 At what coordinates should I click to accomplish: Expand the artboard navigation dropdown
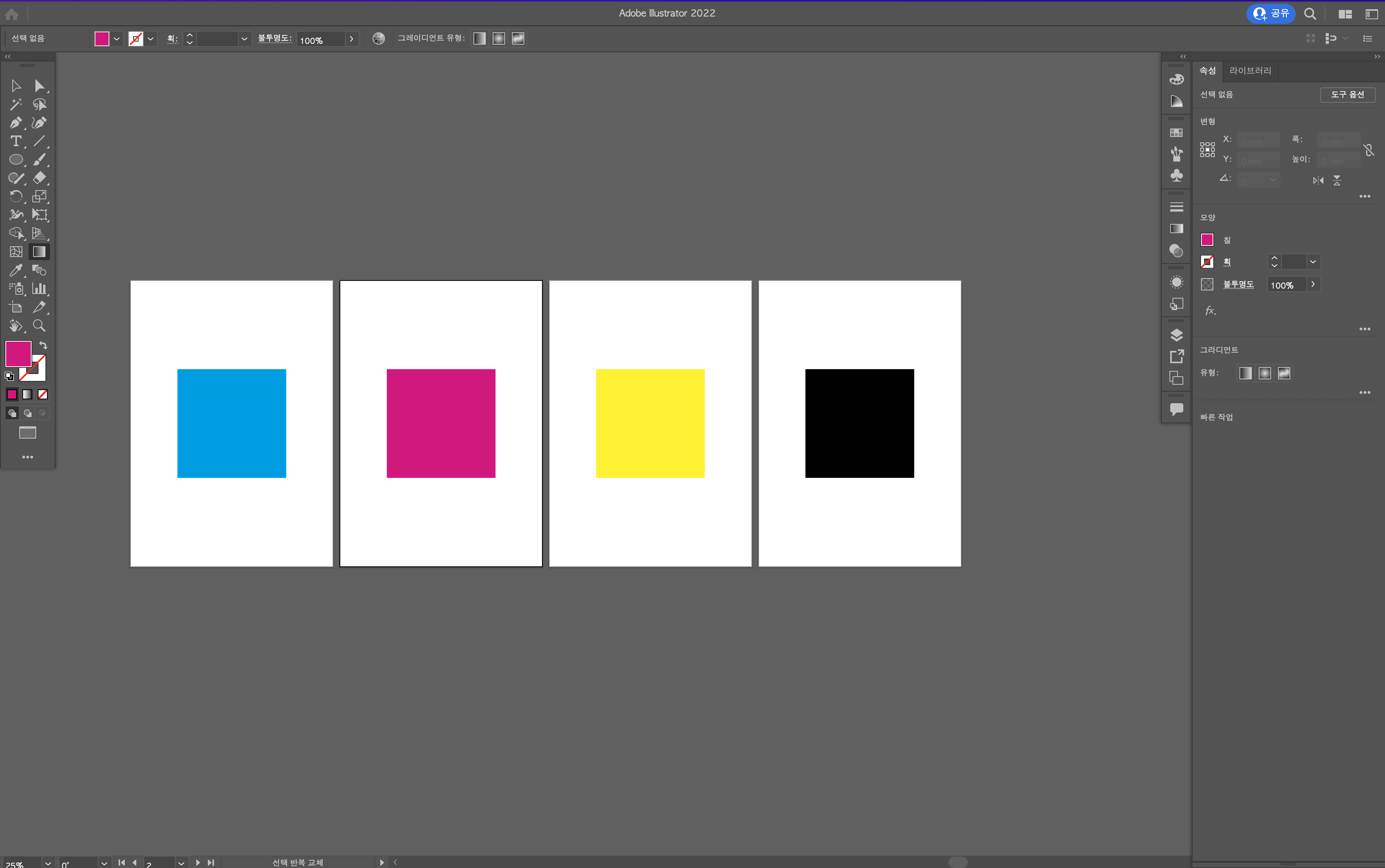click(x=181, y=863)
